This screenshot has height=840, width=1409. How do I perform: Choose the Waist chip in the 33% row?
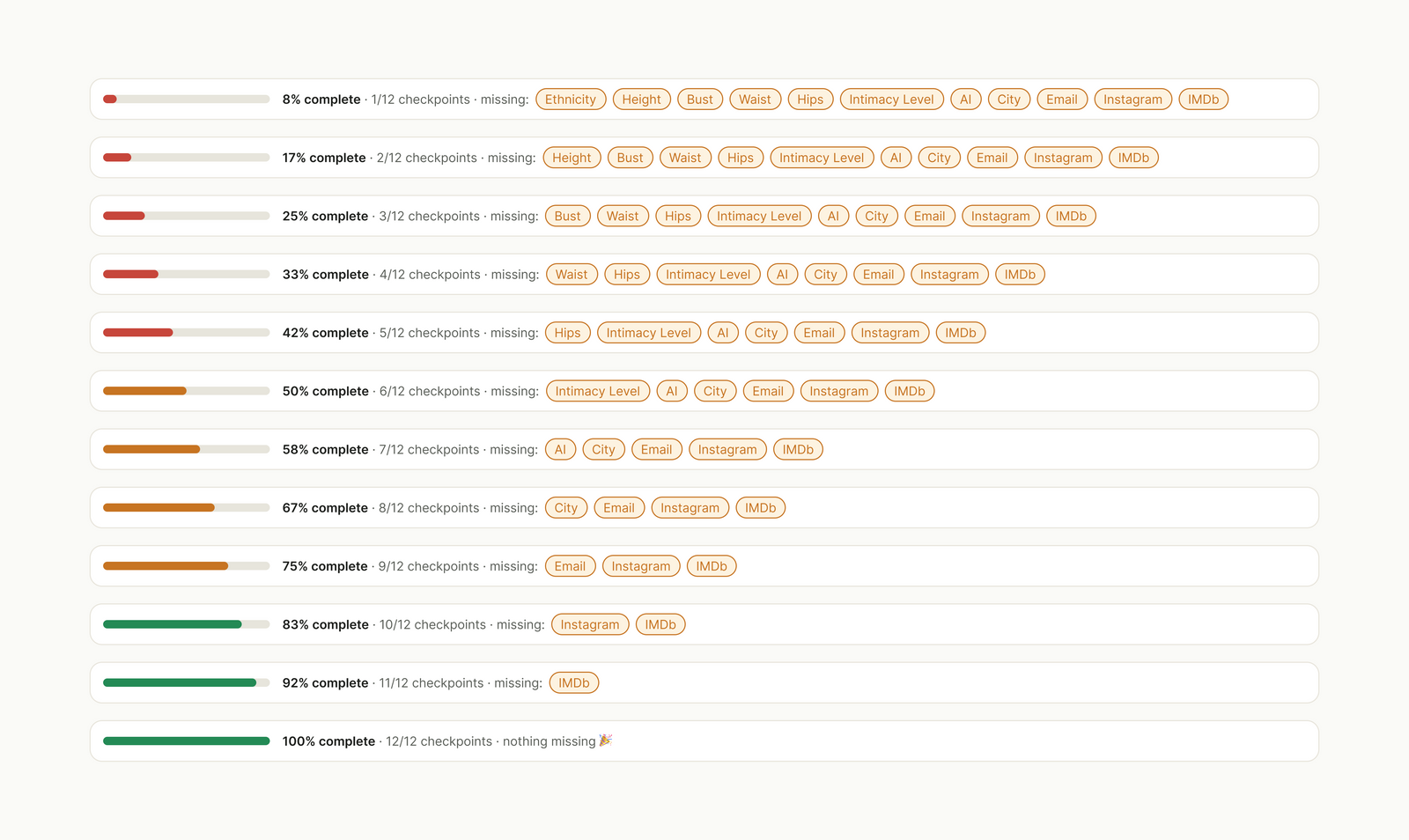click(x=572, y=275)
